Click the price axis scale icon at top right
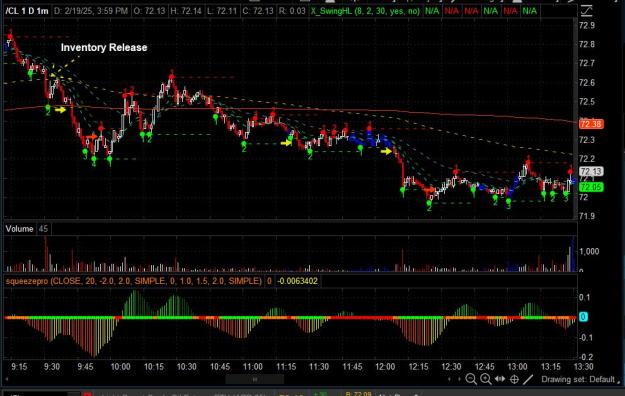Image resolution: width=625 pixels, height=396 pixels. tap(586, 11)
